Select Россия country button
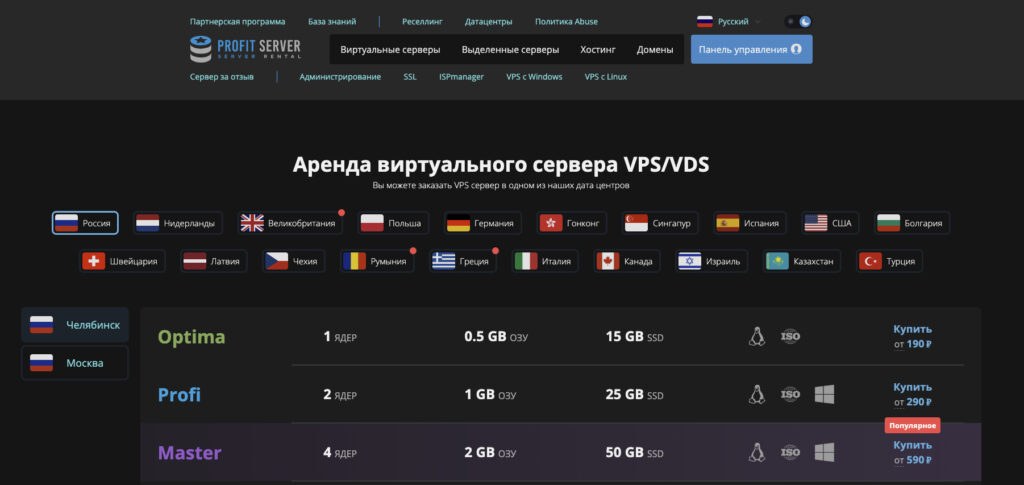Screen dimensions: 1024x485 coord(85,223)
